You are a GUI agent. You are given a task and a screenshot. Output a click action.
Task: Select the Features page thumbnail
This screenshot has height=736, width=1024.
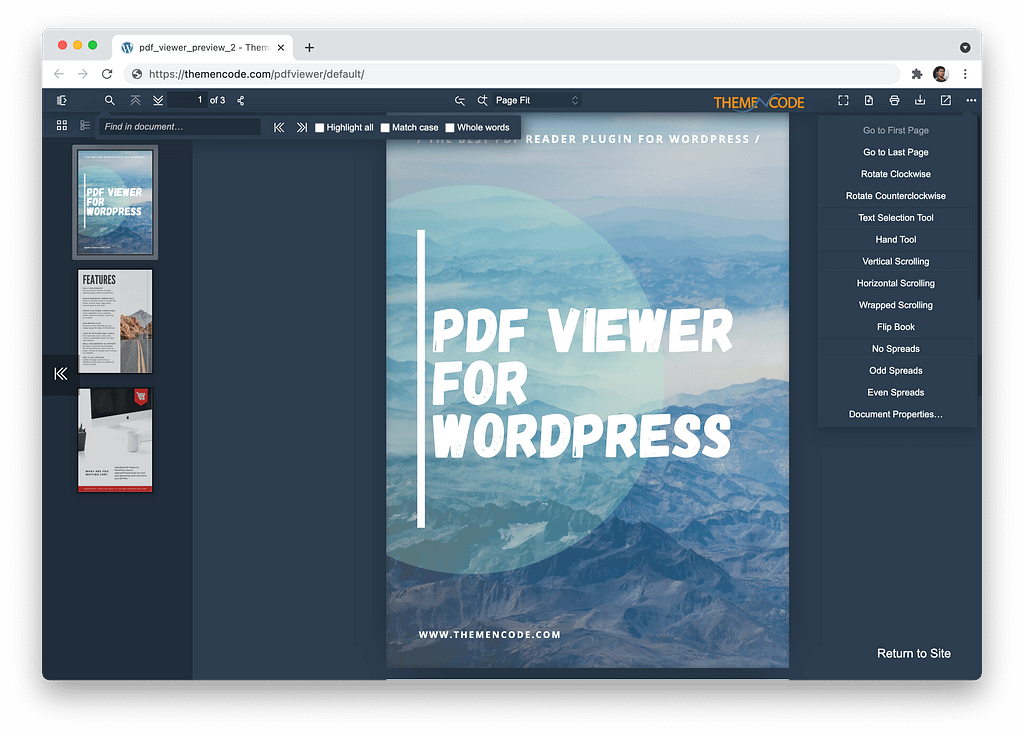[115, 321]
